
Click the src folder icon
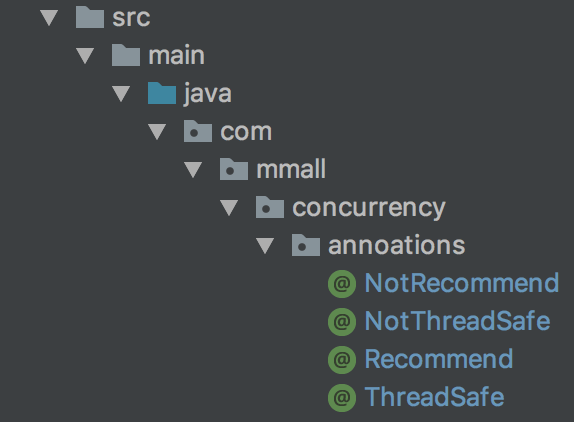pos(90,17)
